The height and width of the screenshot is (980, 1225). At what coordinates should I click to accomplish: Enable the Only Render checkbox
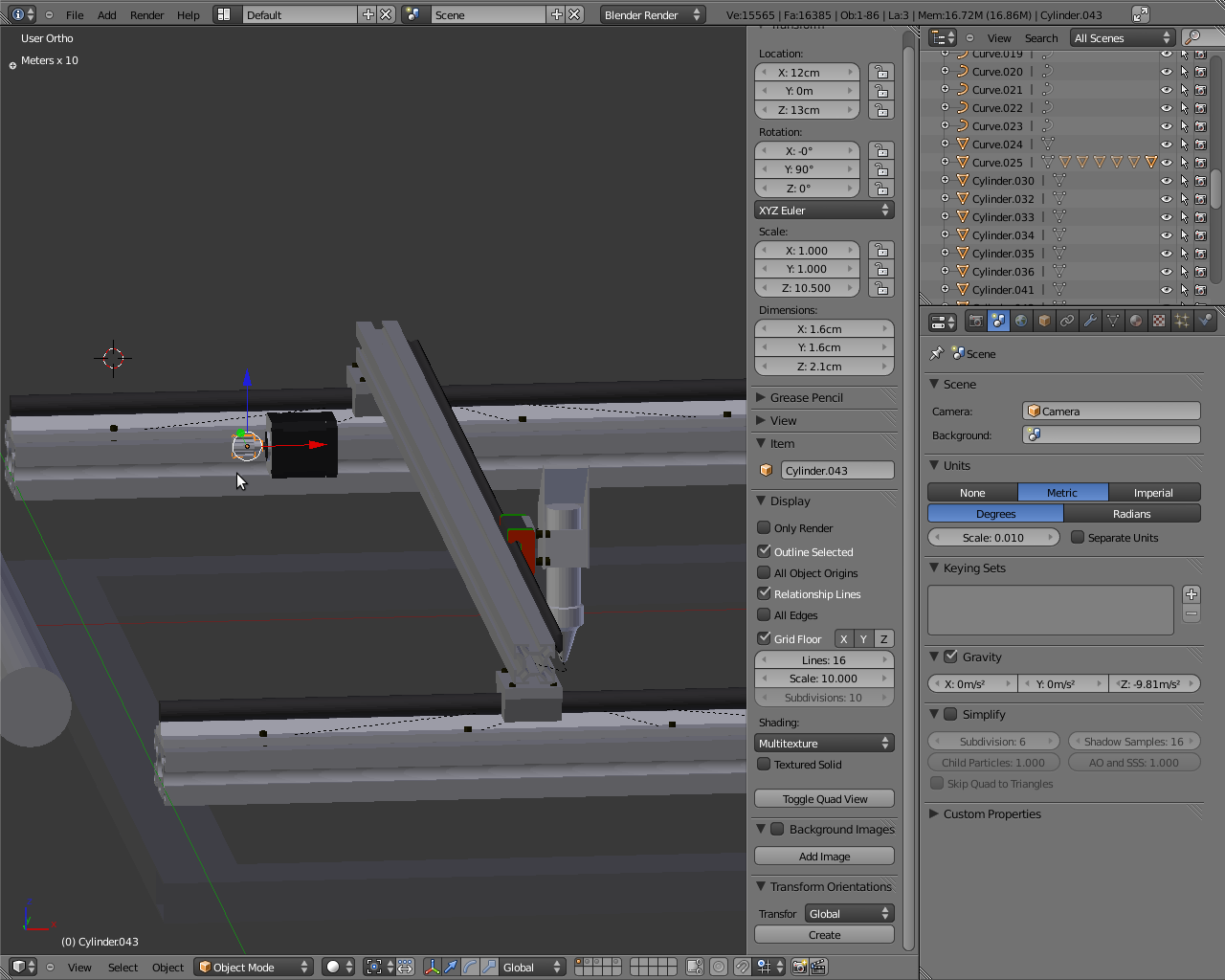764,527
